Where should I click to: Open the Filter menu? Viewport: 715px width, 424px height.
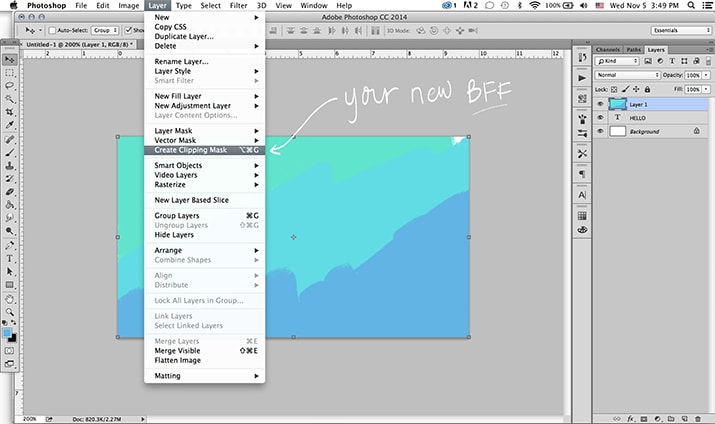point(238,5)
